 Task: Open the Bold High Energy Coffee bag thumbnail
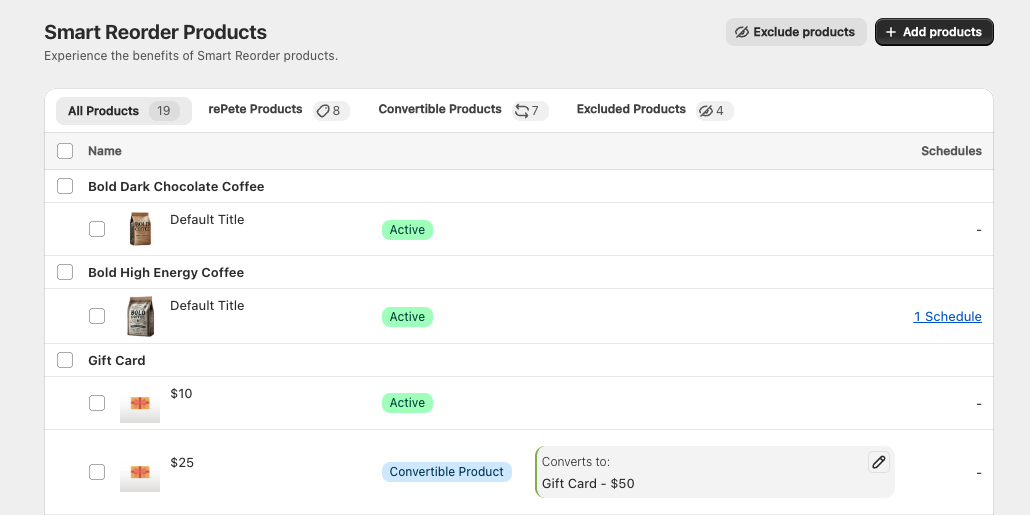[140, 316]
